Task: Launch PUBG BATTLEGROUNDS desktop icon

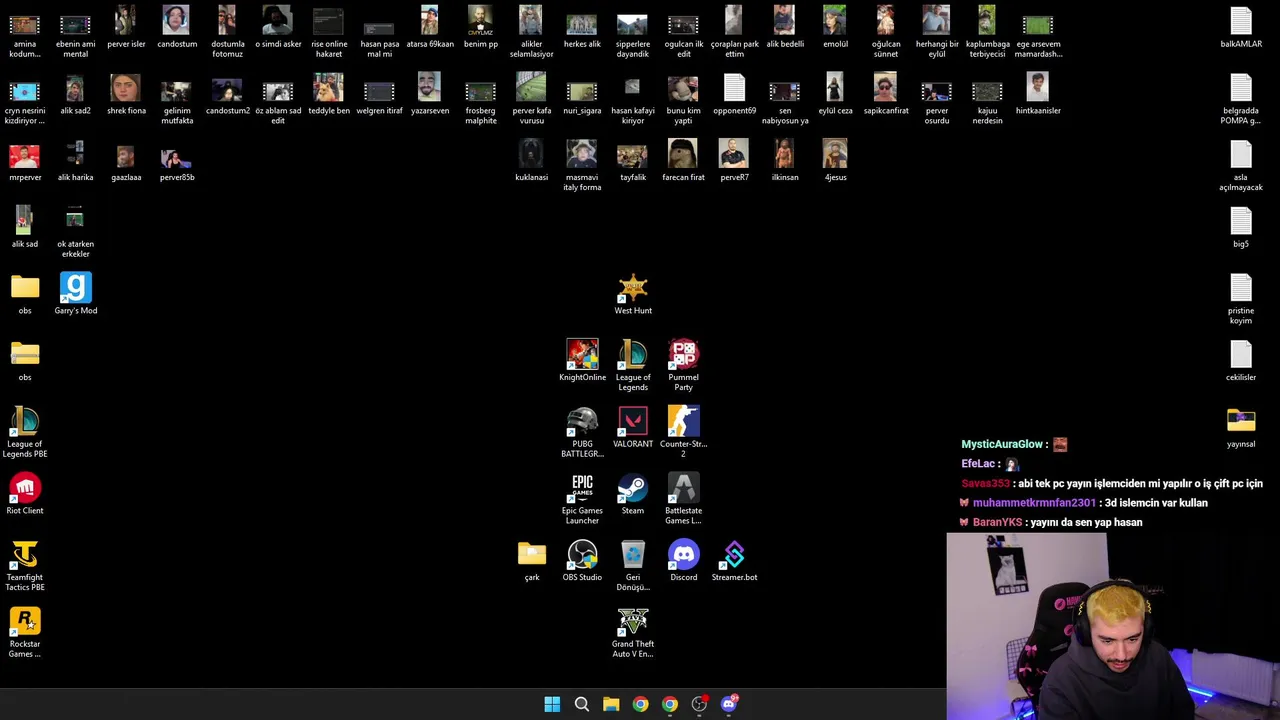Action: 582,432
